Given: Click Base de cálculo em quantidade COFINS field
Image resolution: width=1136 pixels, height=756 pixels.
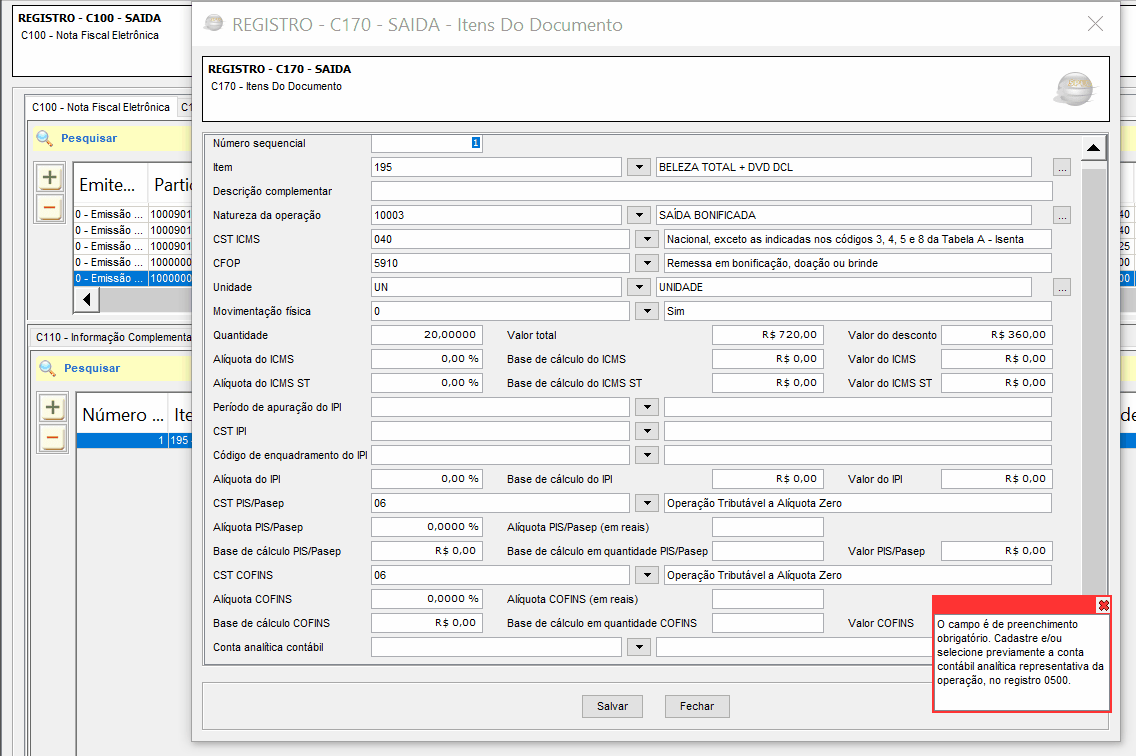Looking at the screenshot, I should 768,623.
